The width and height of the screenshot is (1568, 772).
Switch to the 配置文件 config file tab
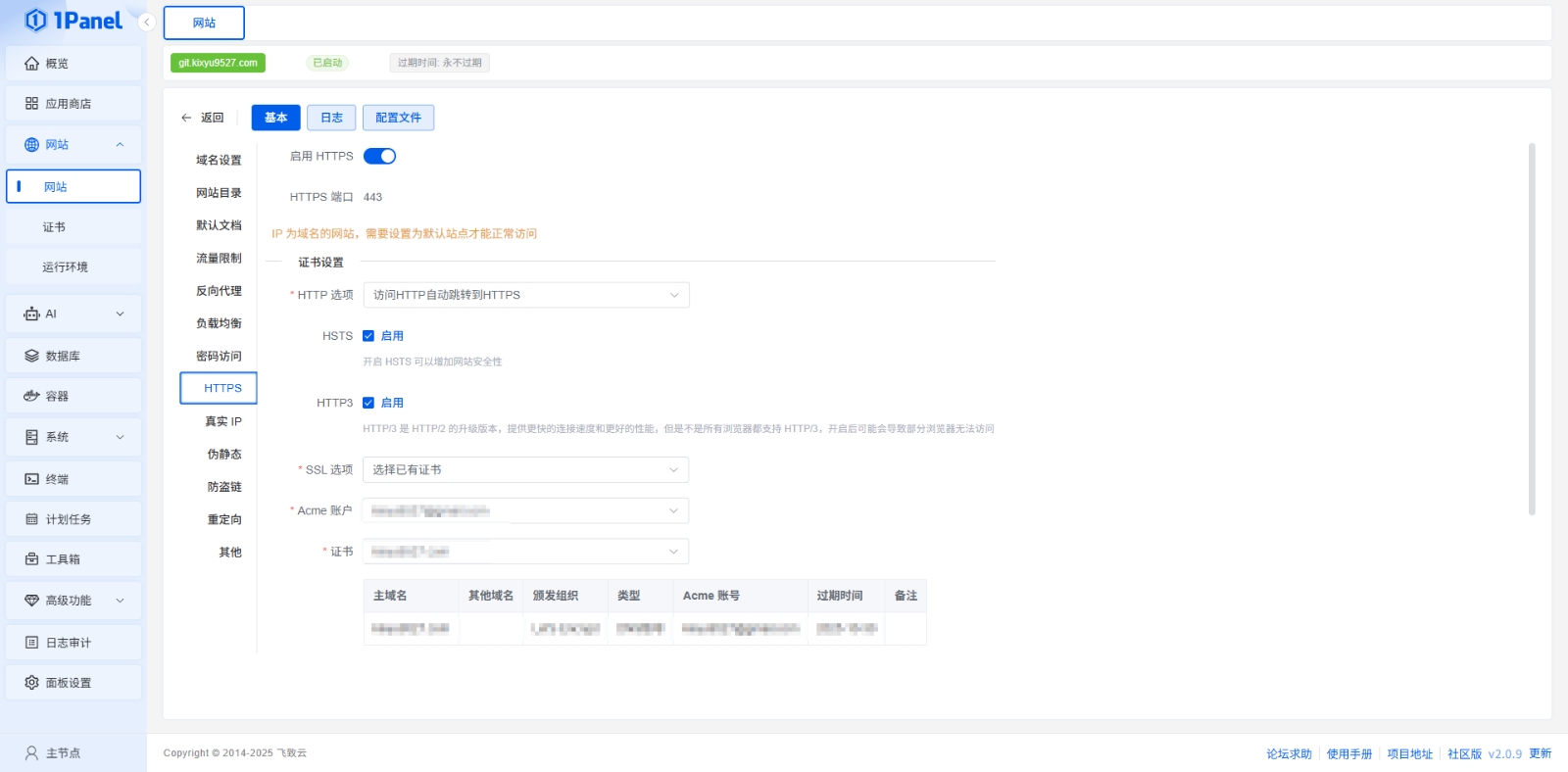pyautogui.click(x=398, y=118)
